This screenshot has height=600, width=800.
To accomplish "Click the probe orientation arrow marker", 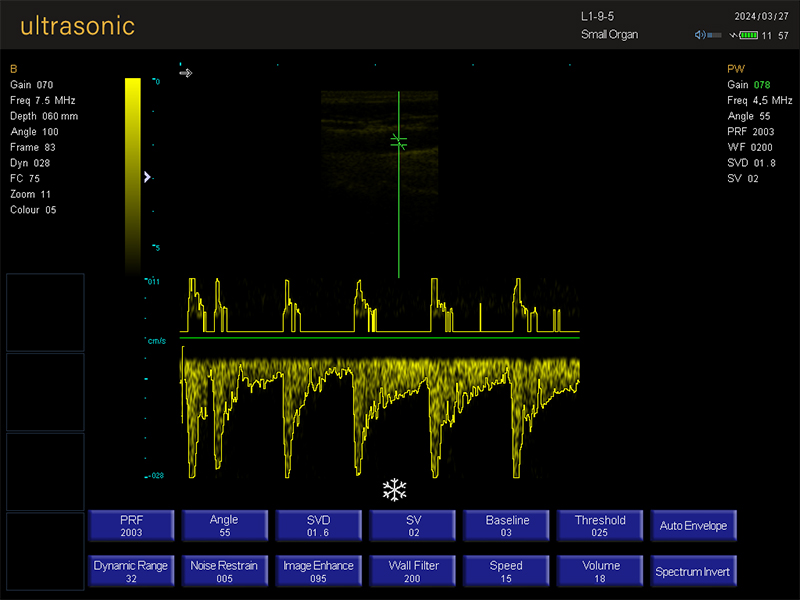I will point(185,73).
